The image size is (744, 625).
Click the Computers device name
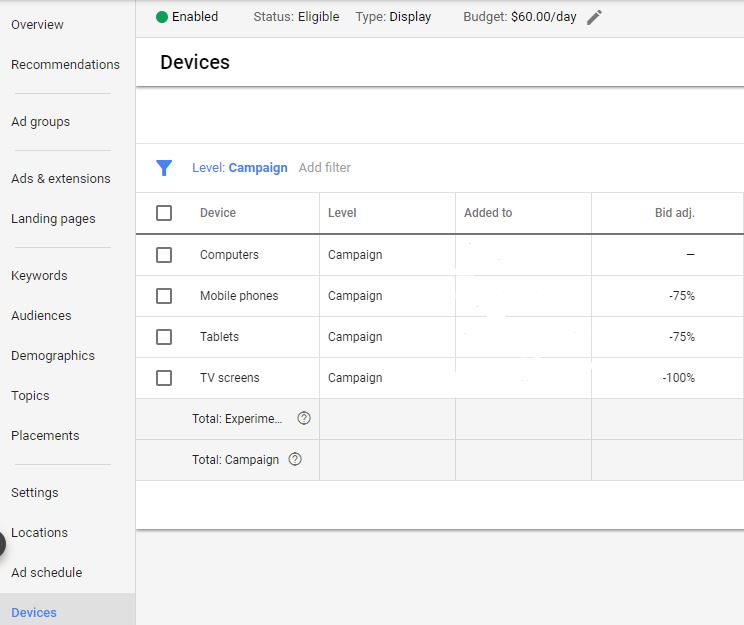coord(229,255)
